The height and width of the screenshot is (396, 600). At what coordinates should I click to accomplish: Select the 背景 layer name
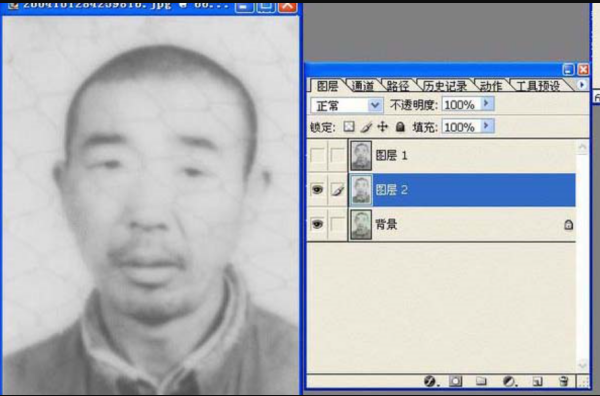(386, 224)
